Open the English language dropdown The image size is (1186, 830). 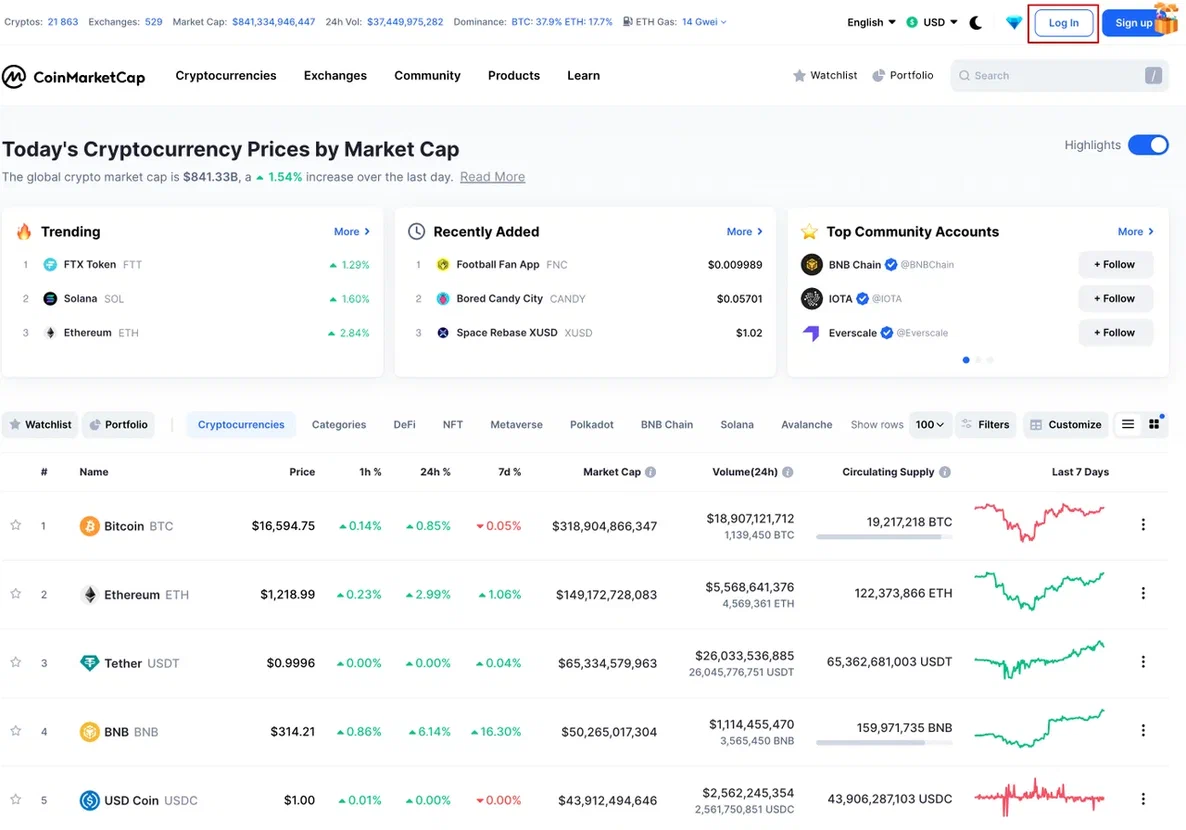tap(871, 23)
